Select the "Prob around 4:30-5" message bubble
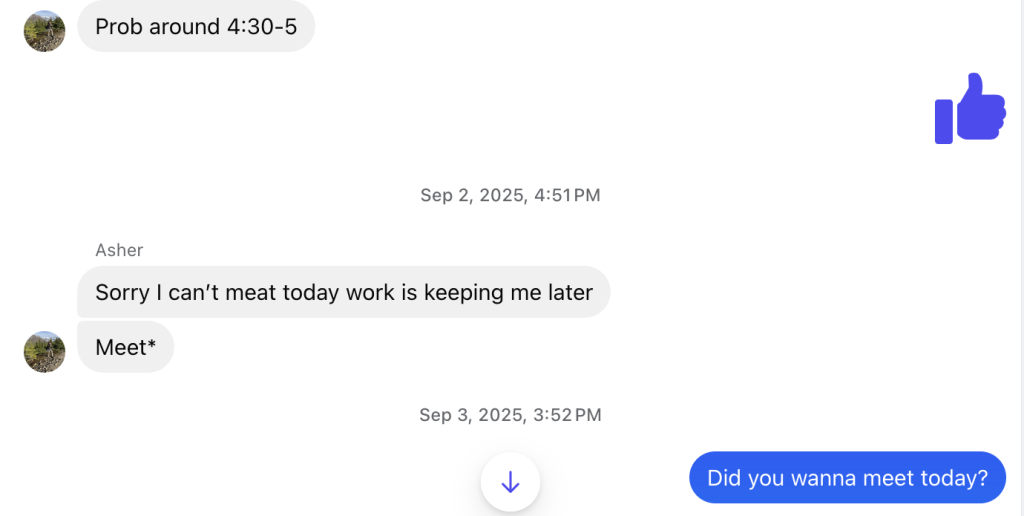1024x516 pixels. (x=196, y=27)
